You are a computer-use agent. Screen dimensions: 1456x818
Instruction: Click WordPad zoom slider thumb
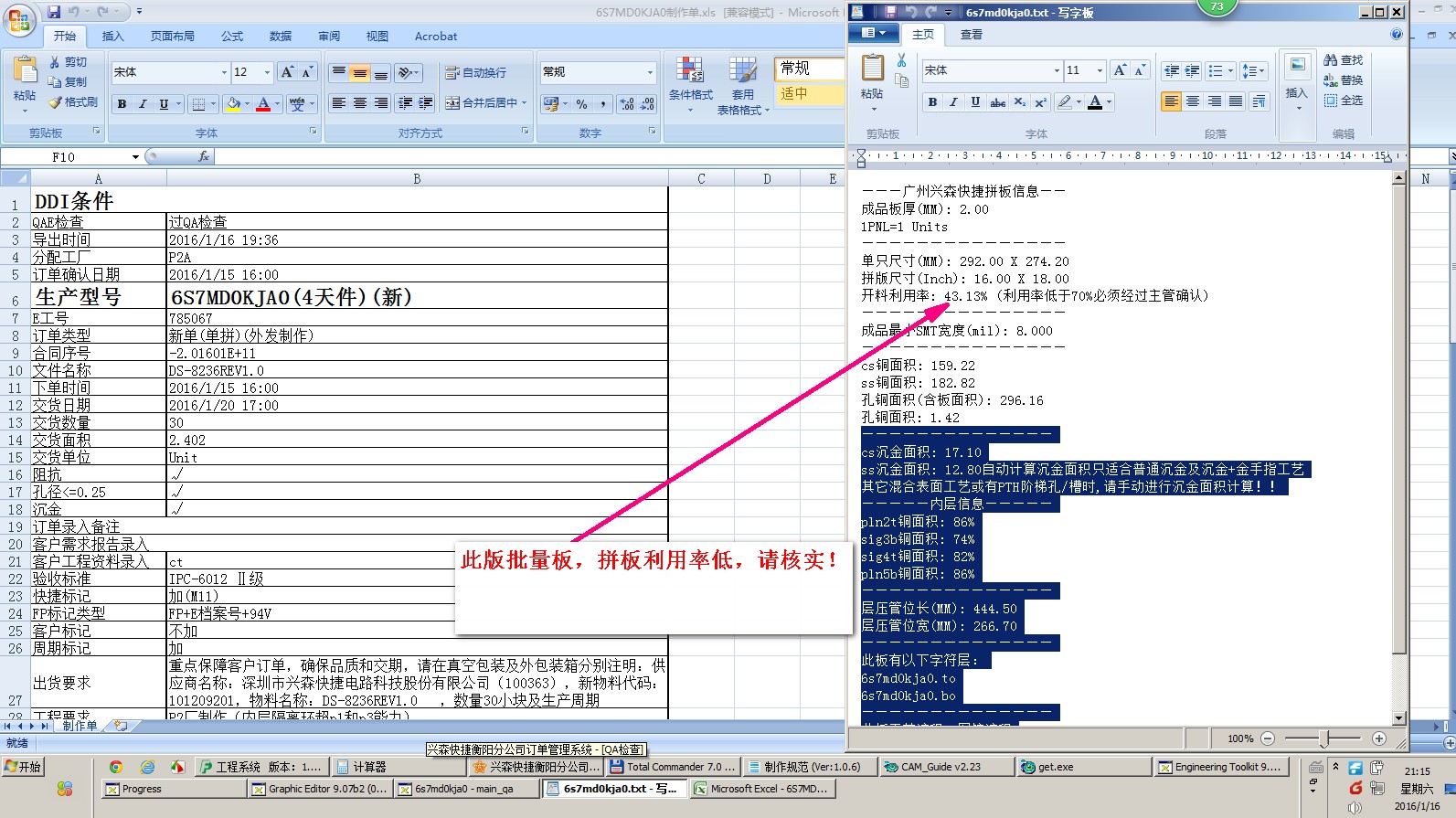[x=1325, y=738]
